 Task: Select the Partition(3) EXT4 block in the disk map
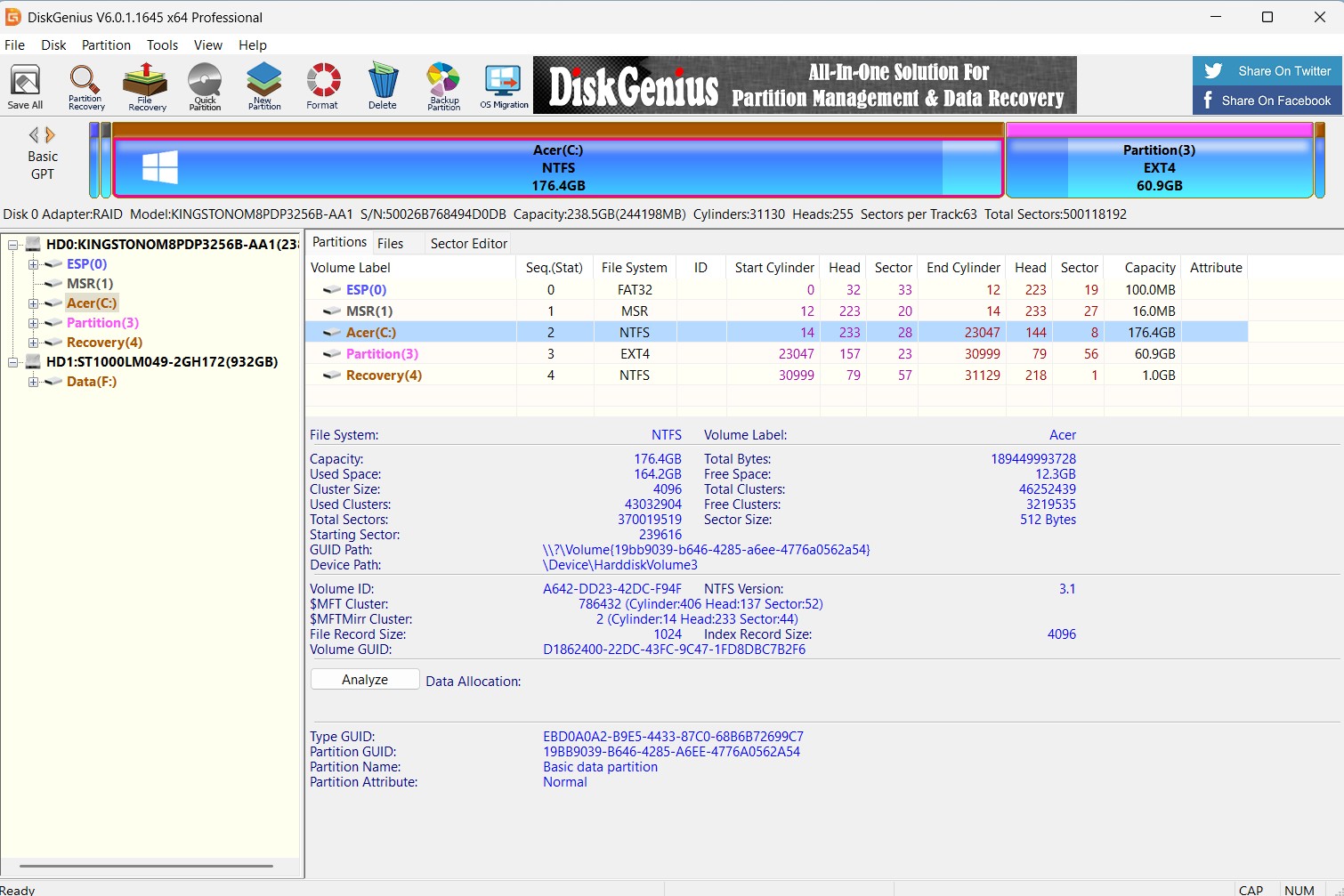point(1159,168)
